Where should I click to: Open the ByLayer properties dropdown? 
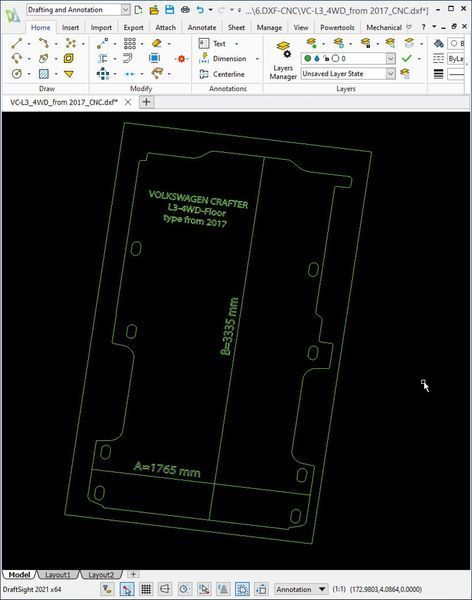pyautogui.click(x=456, y=59)
